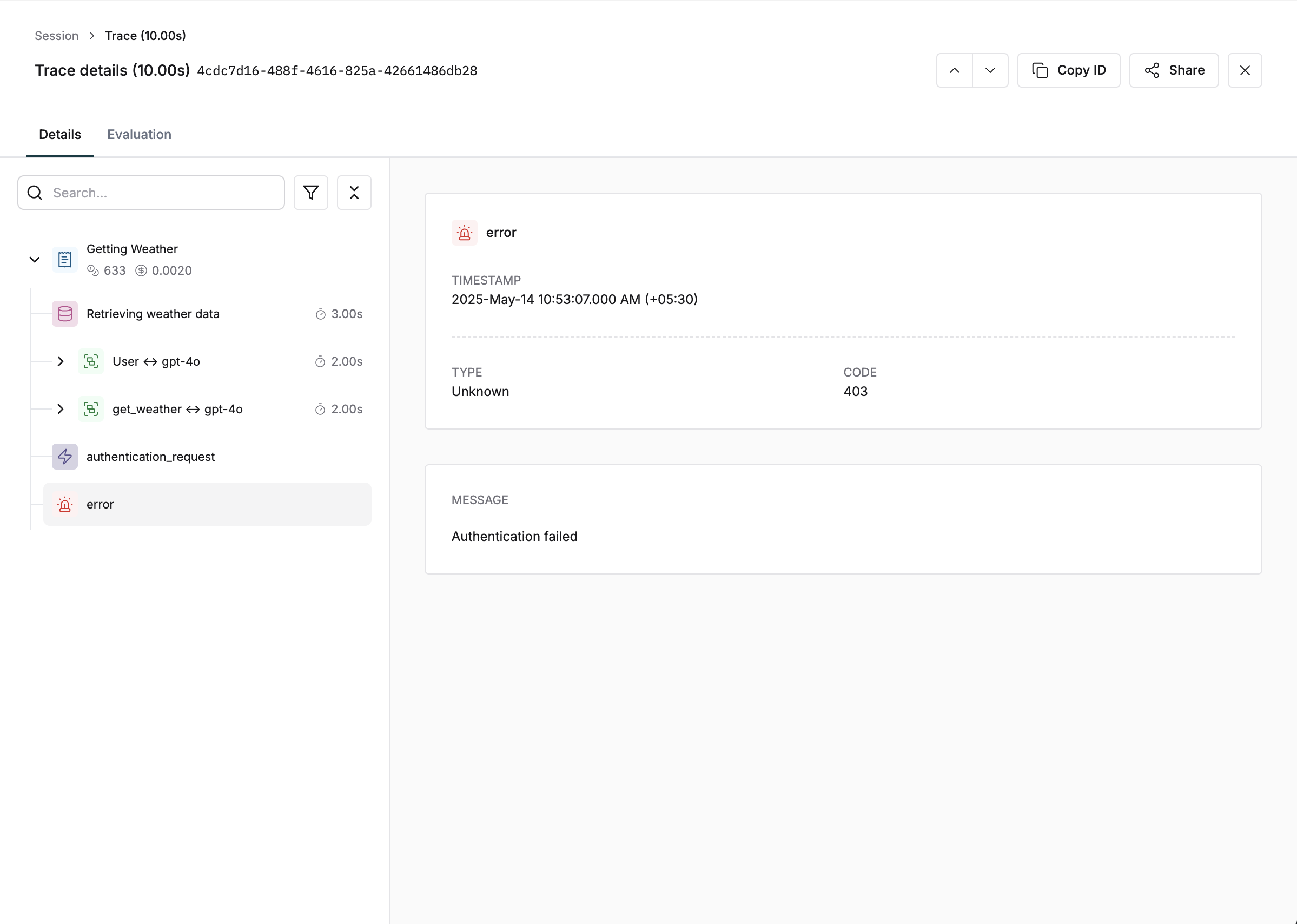
Task: Collapse the Getting Weather tree node
Action: [35, 260]
